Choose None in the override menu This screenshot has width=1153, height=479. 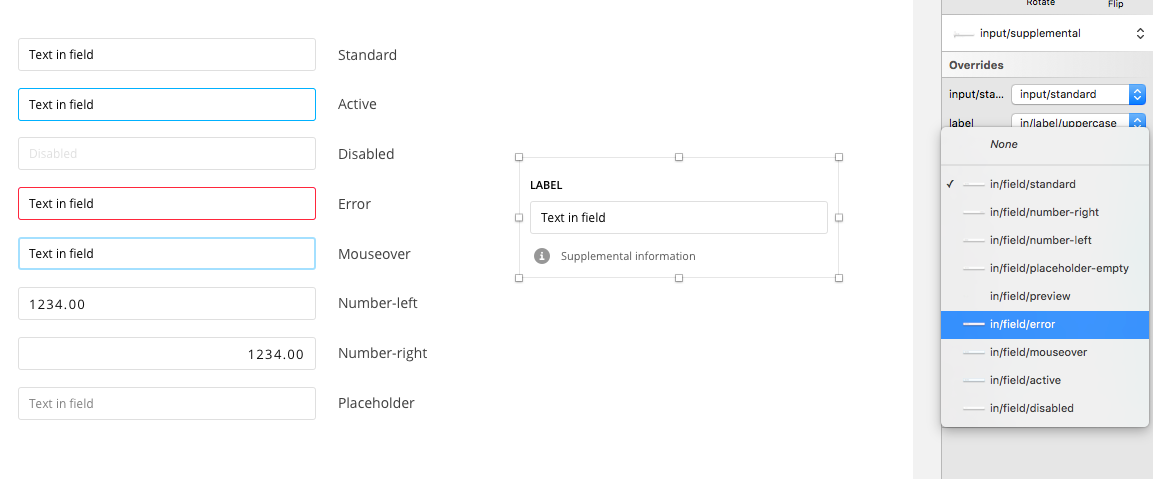point(1004,144)
